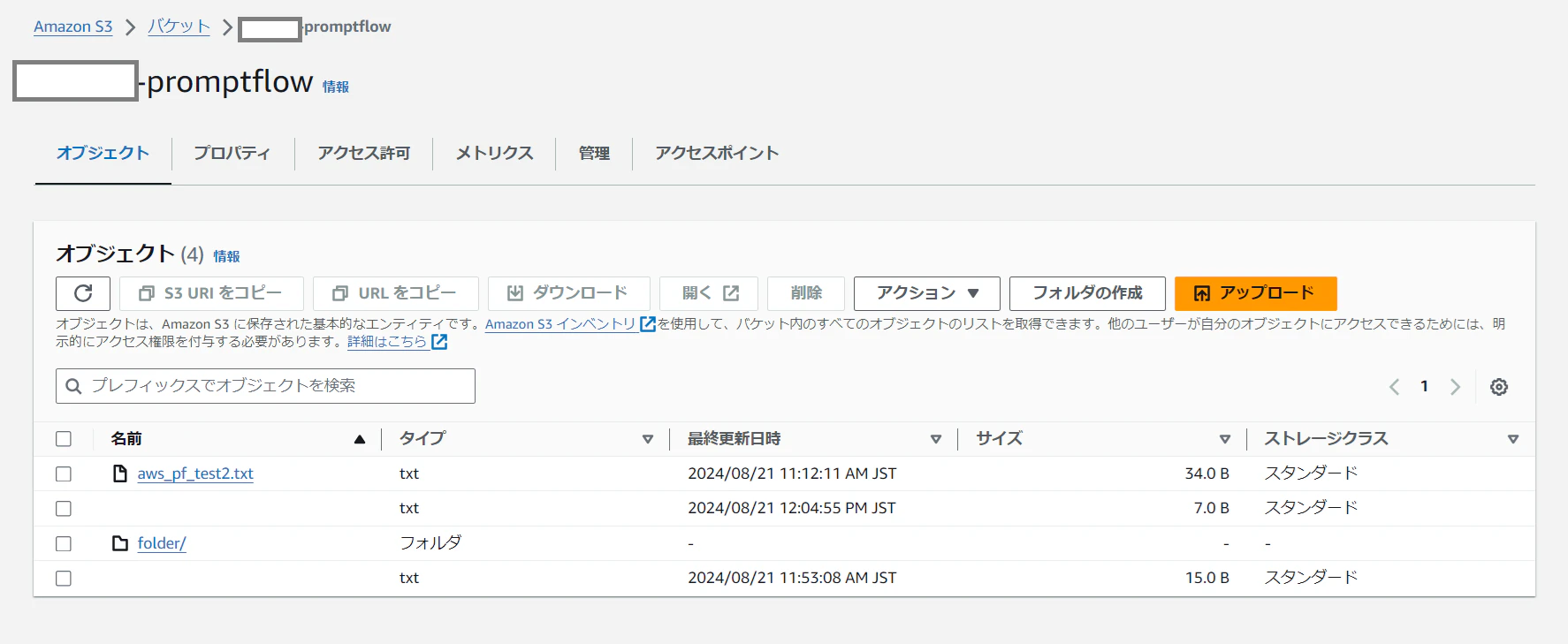Click the file icon beside aws_pf_test2.txt
This screenshot has height=644, width=1568.
tap(120, 474)
